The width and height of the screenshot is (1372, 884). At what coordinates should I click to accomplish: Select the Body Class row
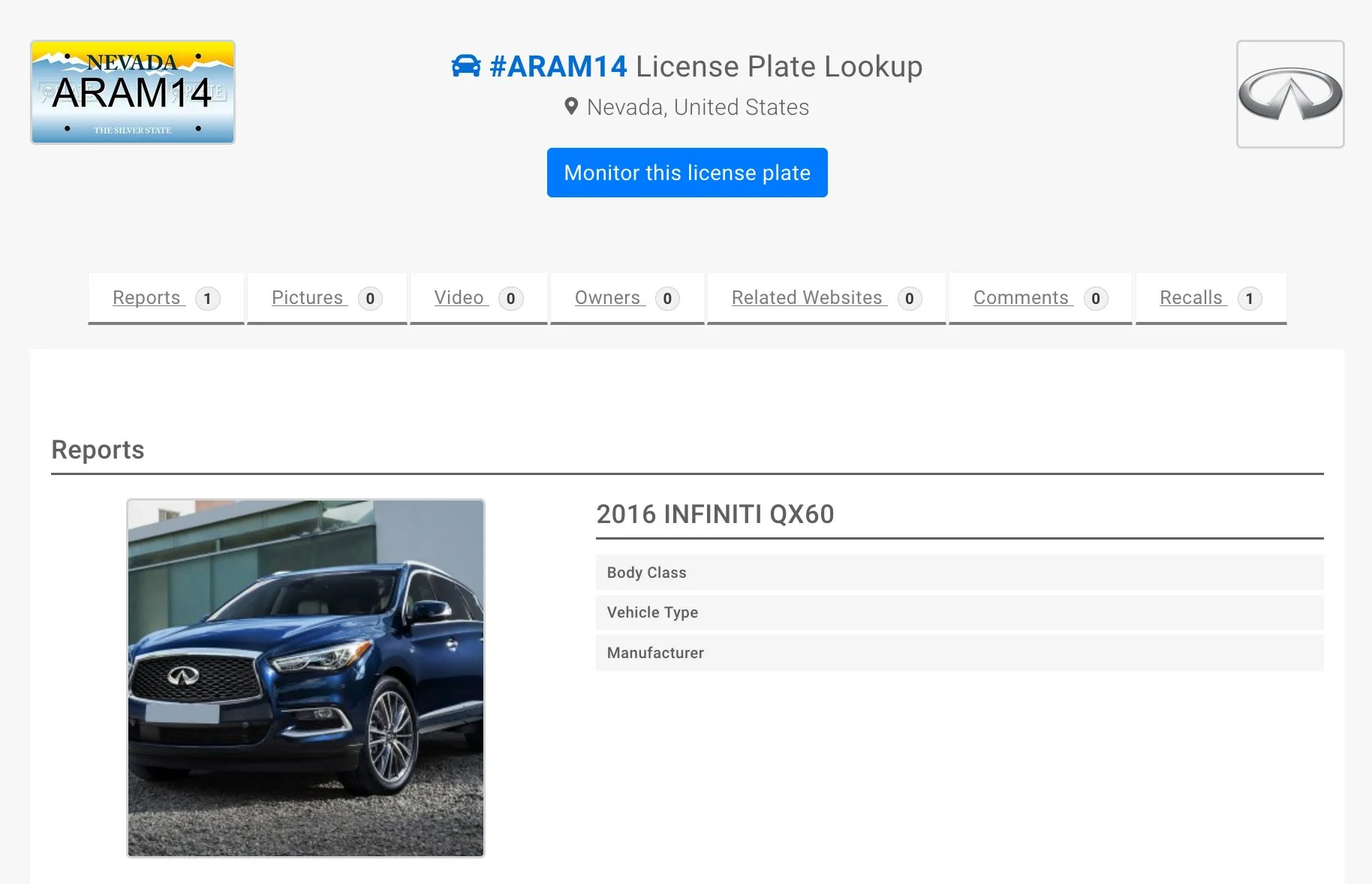[959, 573]
